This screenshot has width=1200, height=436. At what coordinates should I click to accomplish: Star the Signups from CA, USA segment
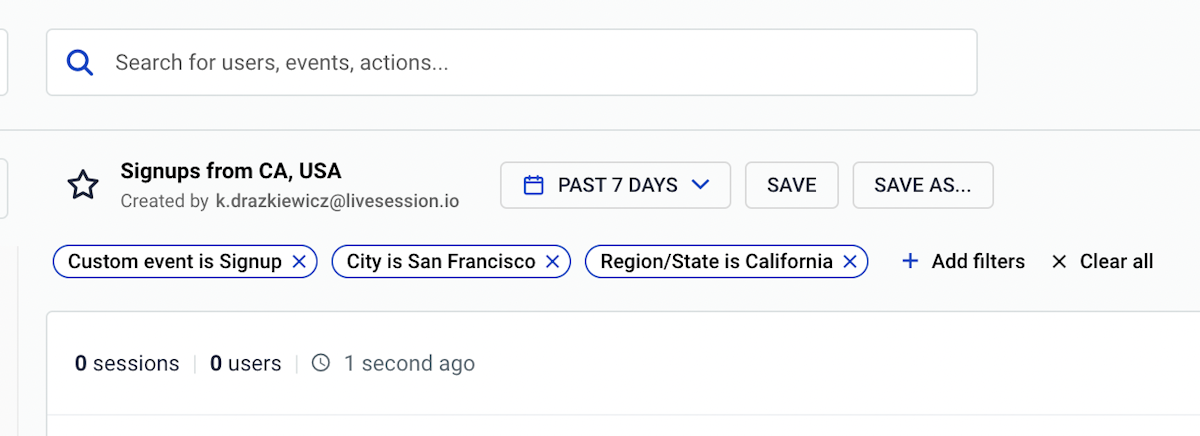[x=83, y=185]
